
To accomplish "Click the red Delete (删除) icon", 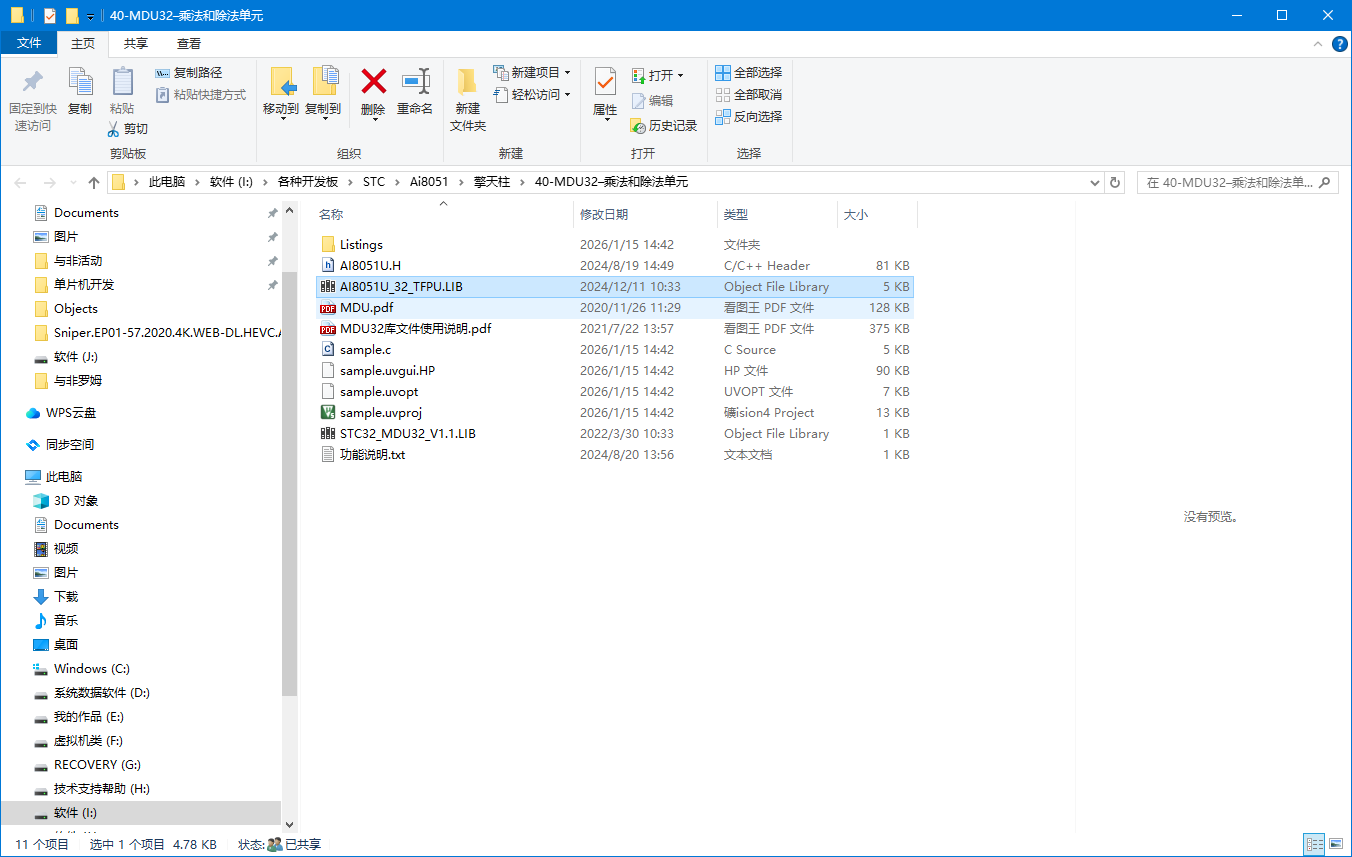I will (x=374, y=81).
